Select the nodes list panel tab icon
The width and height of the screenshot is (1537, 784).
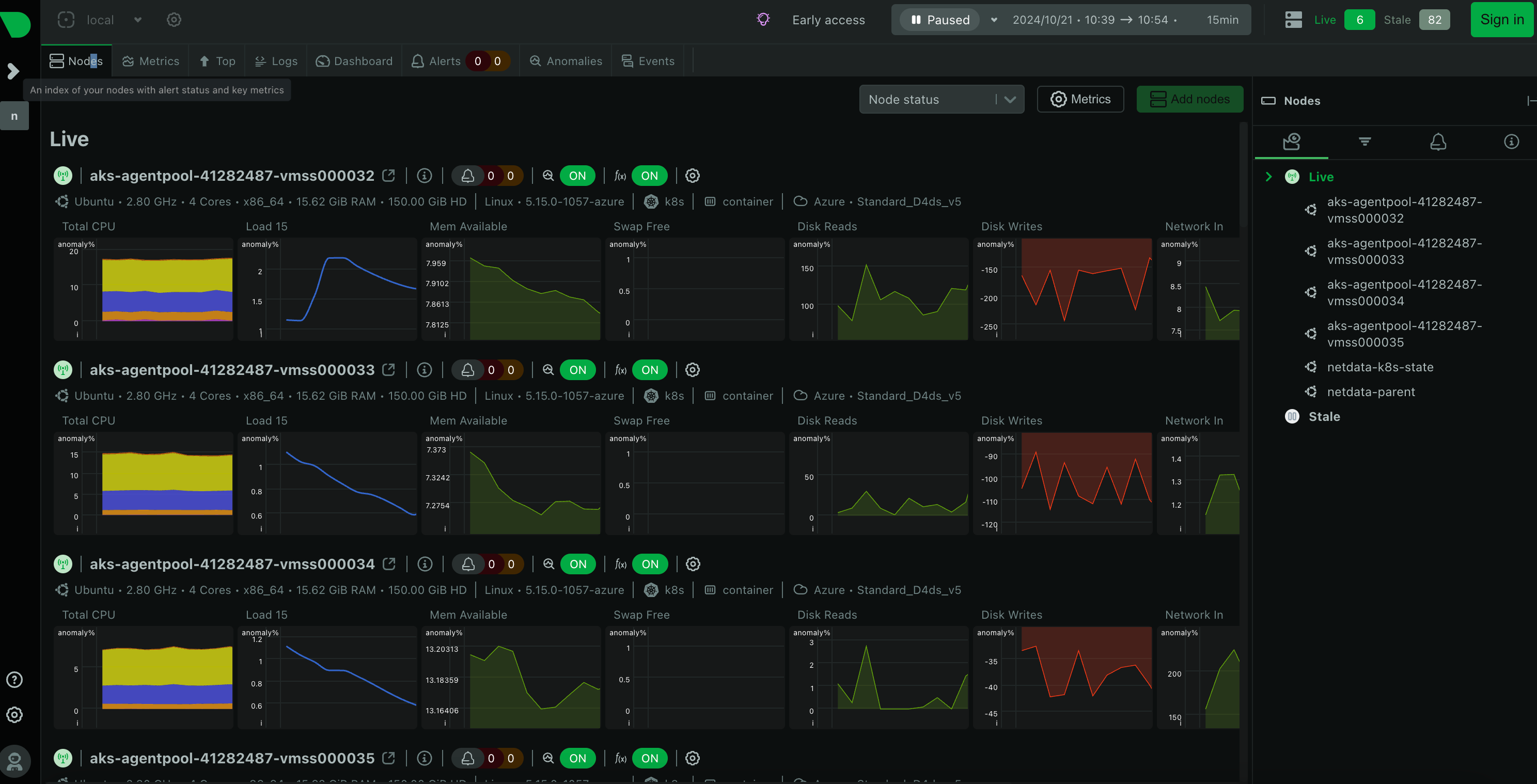coord(1292,142)
